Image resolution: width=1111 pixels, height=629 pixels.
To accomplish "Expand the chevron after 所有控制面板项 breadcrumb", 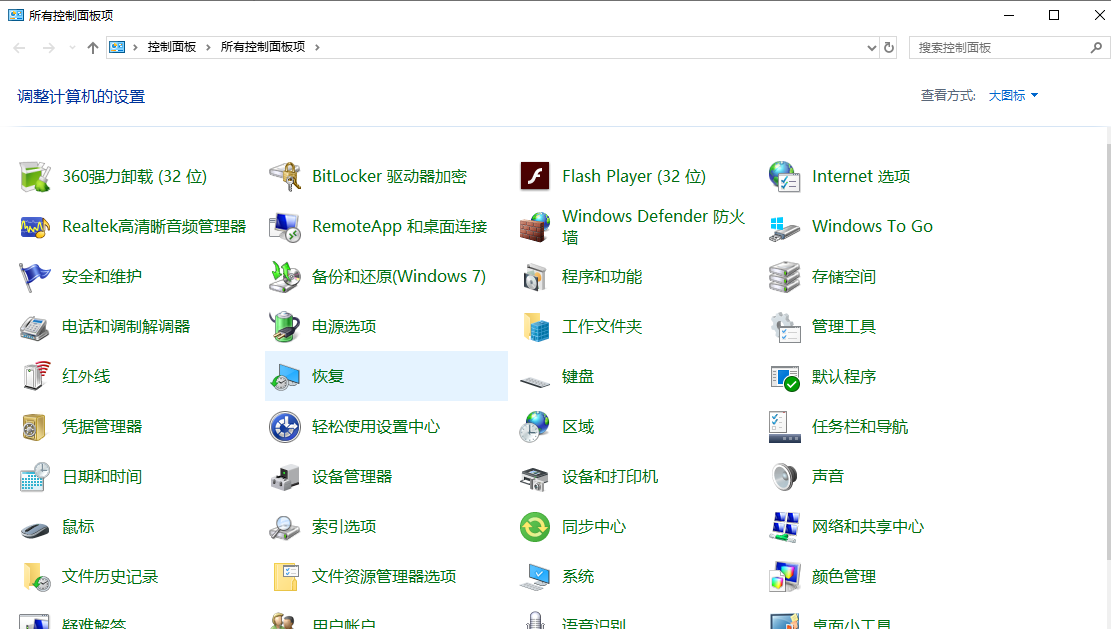I will coord(317,47).
